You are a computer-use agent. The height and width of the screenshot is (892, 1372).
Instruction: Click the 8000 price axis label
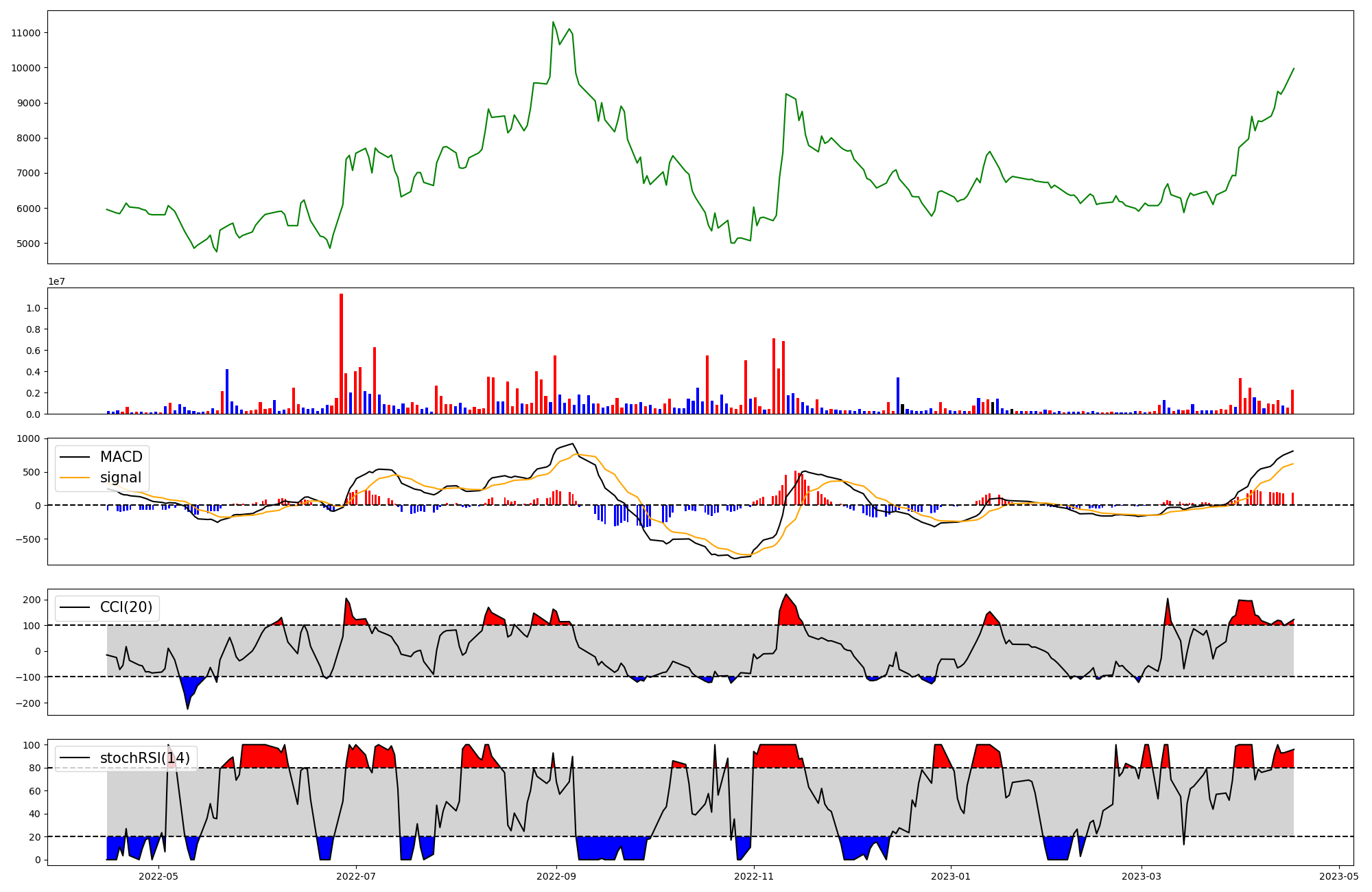pos(28,138)
